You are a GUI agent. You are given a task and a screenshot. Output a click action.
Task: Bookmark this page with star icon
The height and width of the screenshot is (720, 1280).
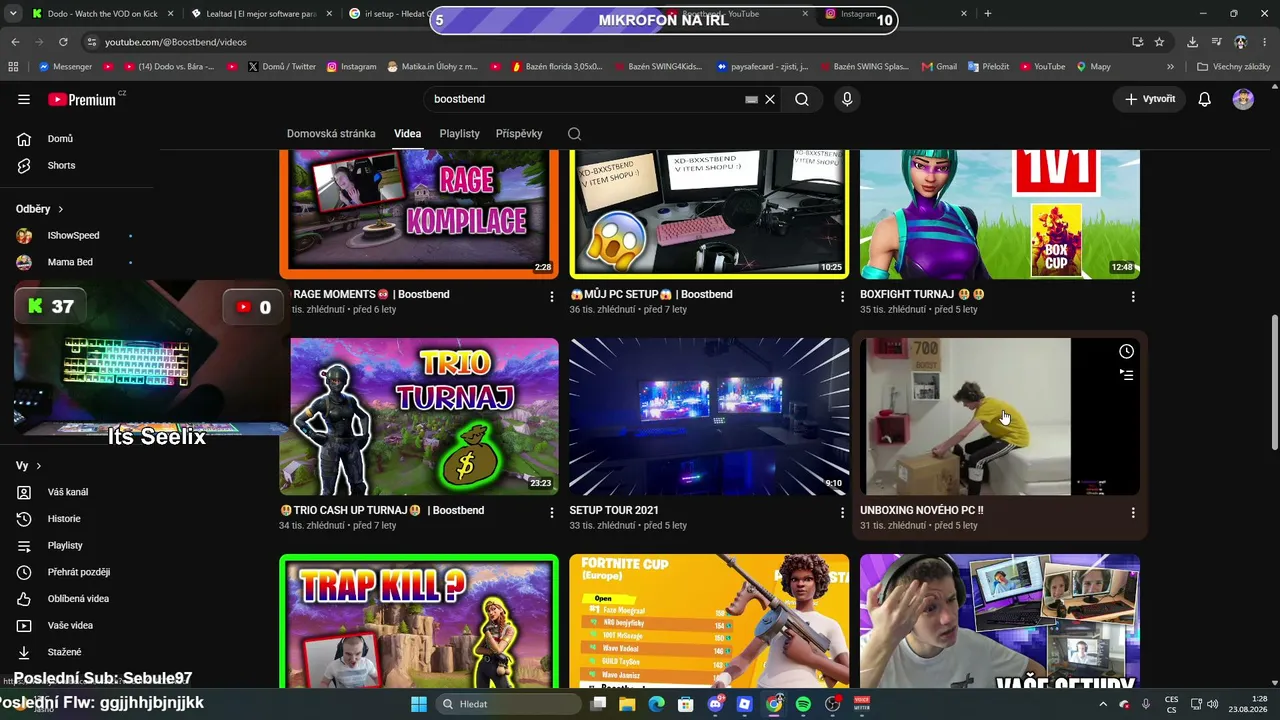point(1159,42)
